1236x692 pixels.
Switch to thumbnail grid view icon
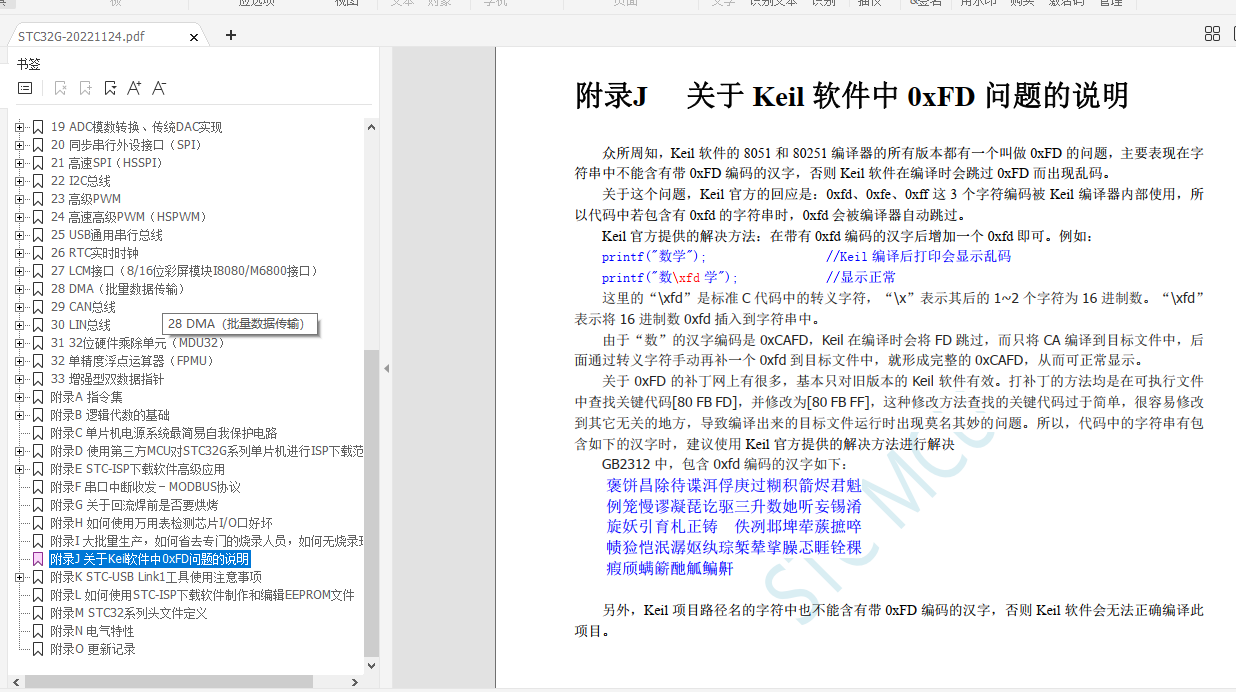(x=1212, y=34)
